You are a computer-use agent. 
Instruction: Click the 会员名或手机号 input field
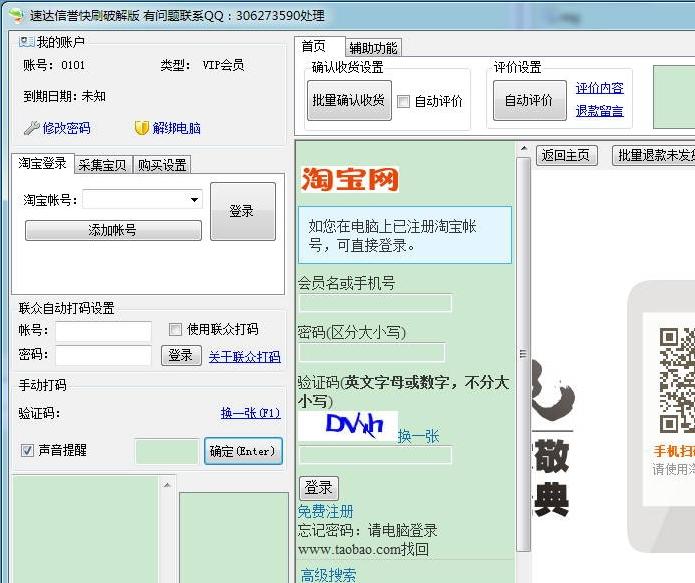point(375,303)
